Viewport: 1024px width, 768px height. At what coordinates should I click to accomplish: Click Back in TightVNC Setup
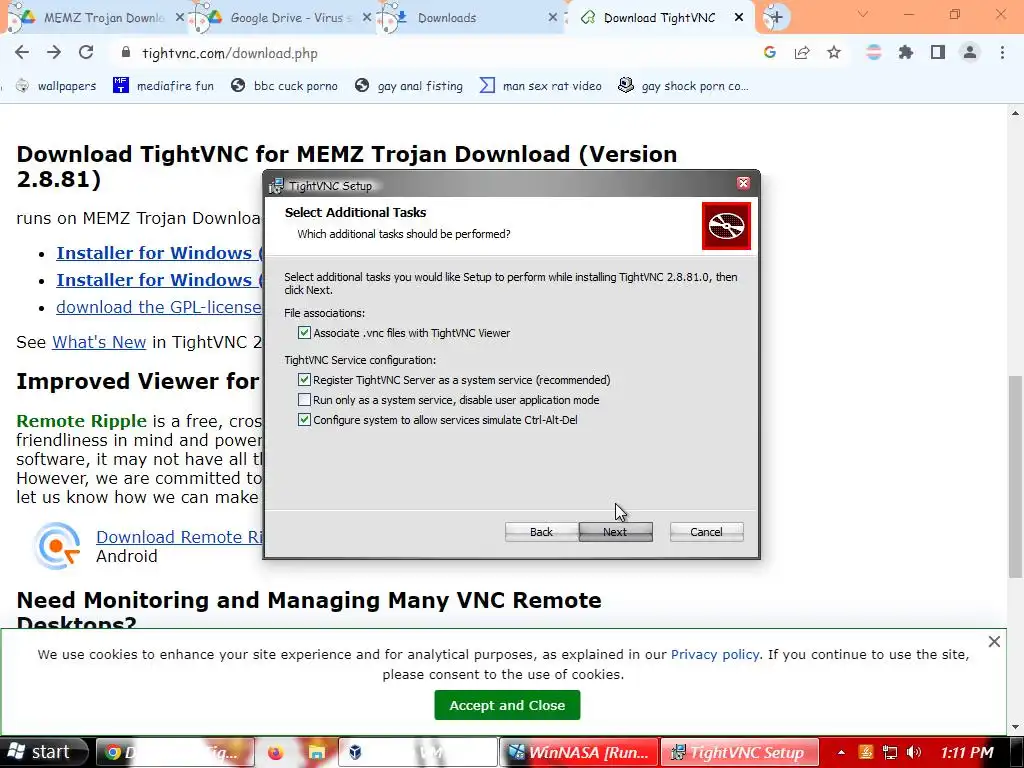coord(541,532)
